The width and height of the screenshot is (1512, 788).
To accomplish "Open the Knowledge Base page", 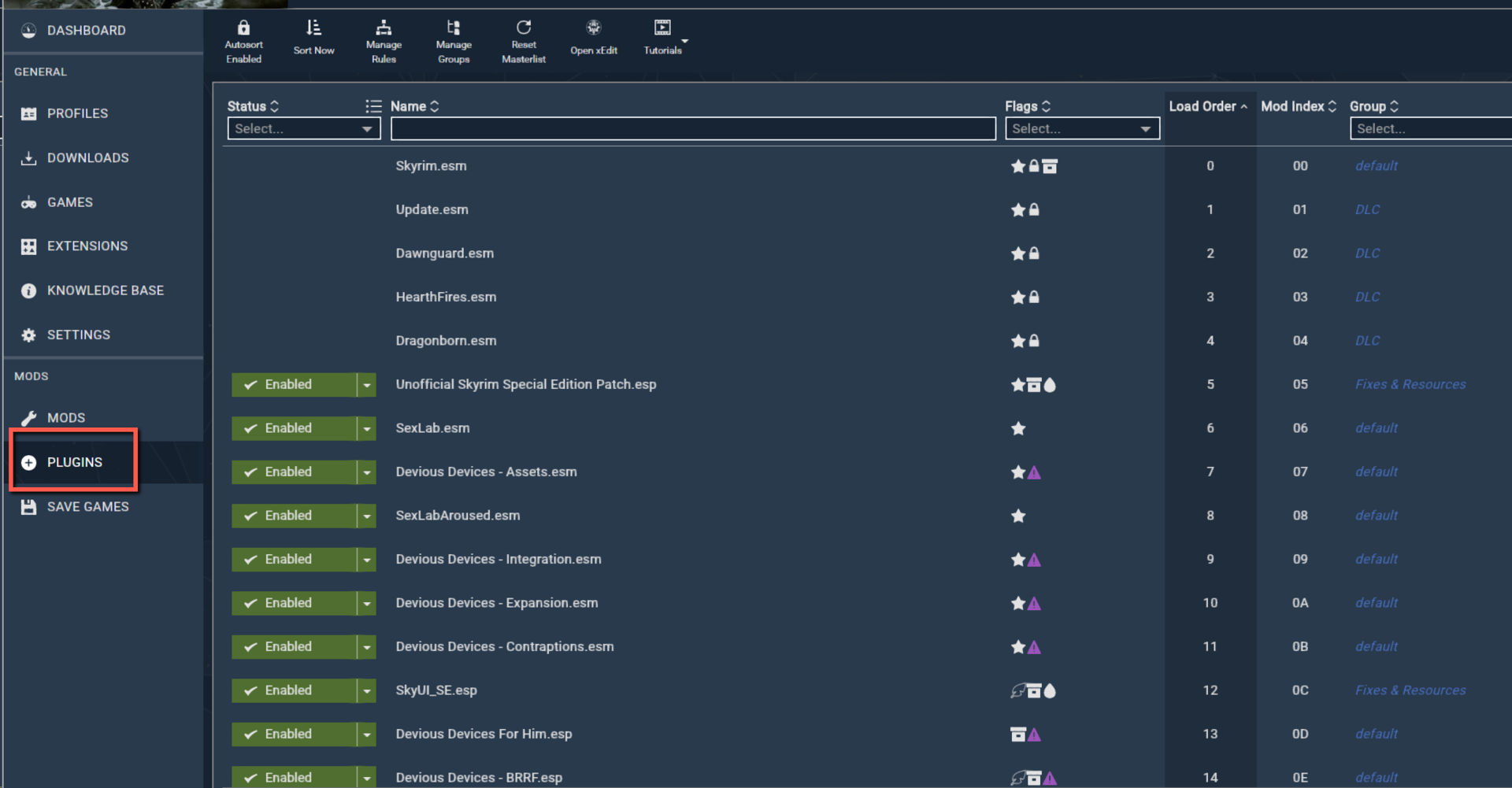I will point(105,290).
